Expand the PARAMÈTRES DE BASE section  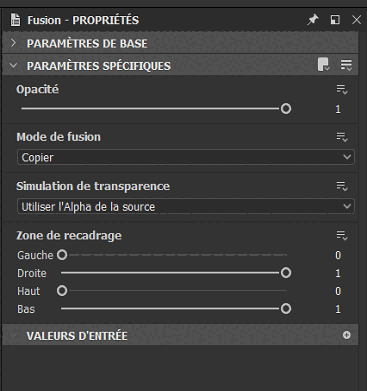(x=13, y=43)
